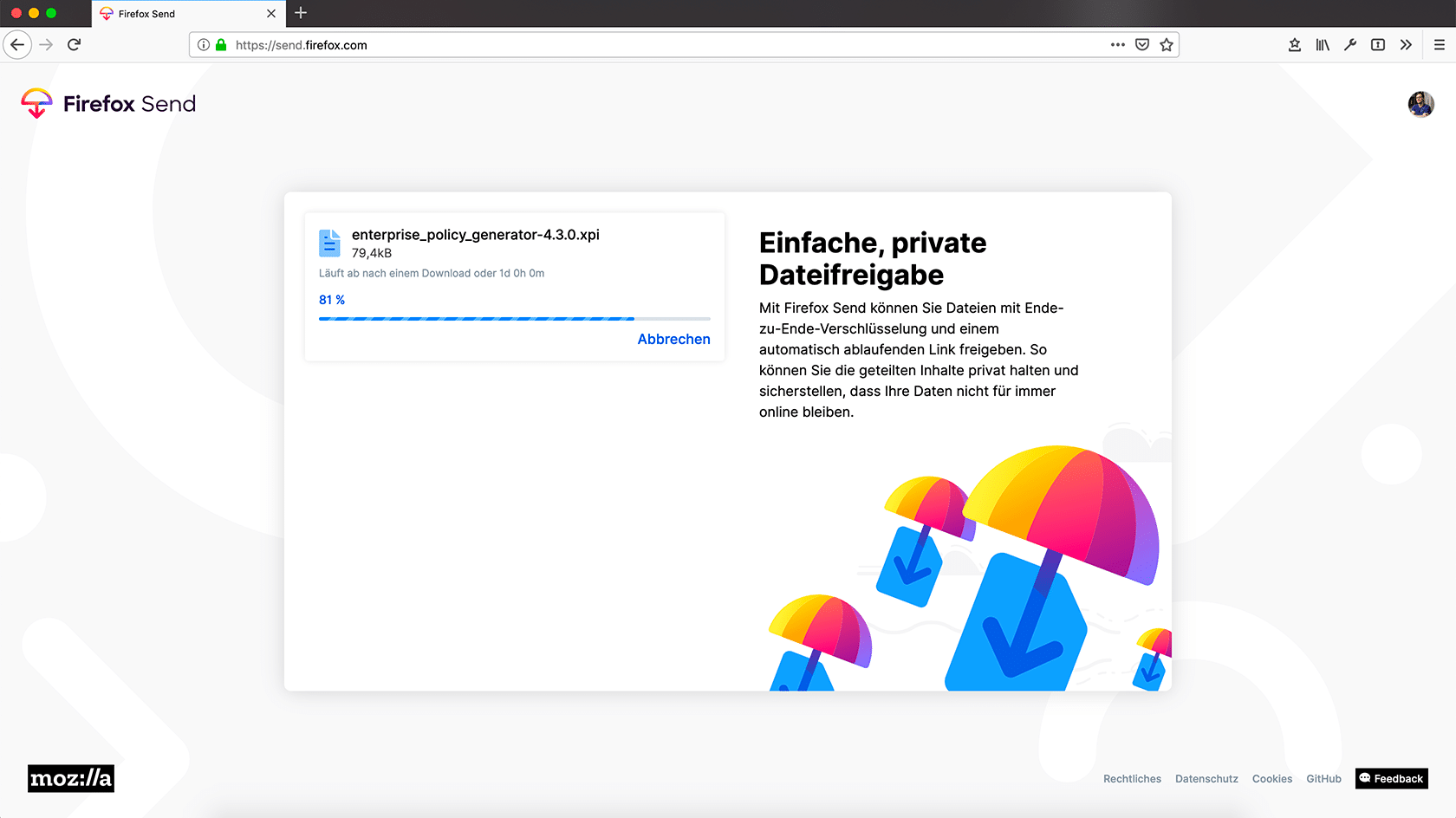
Task: Open site information icon in address bar
Action: pos(204,45)
